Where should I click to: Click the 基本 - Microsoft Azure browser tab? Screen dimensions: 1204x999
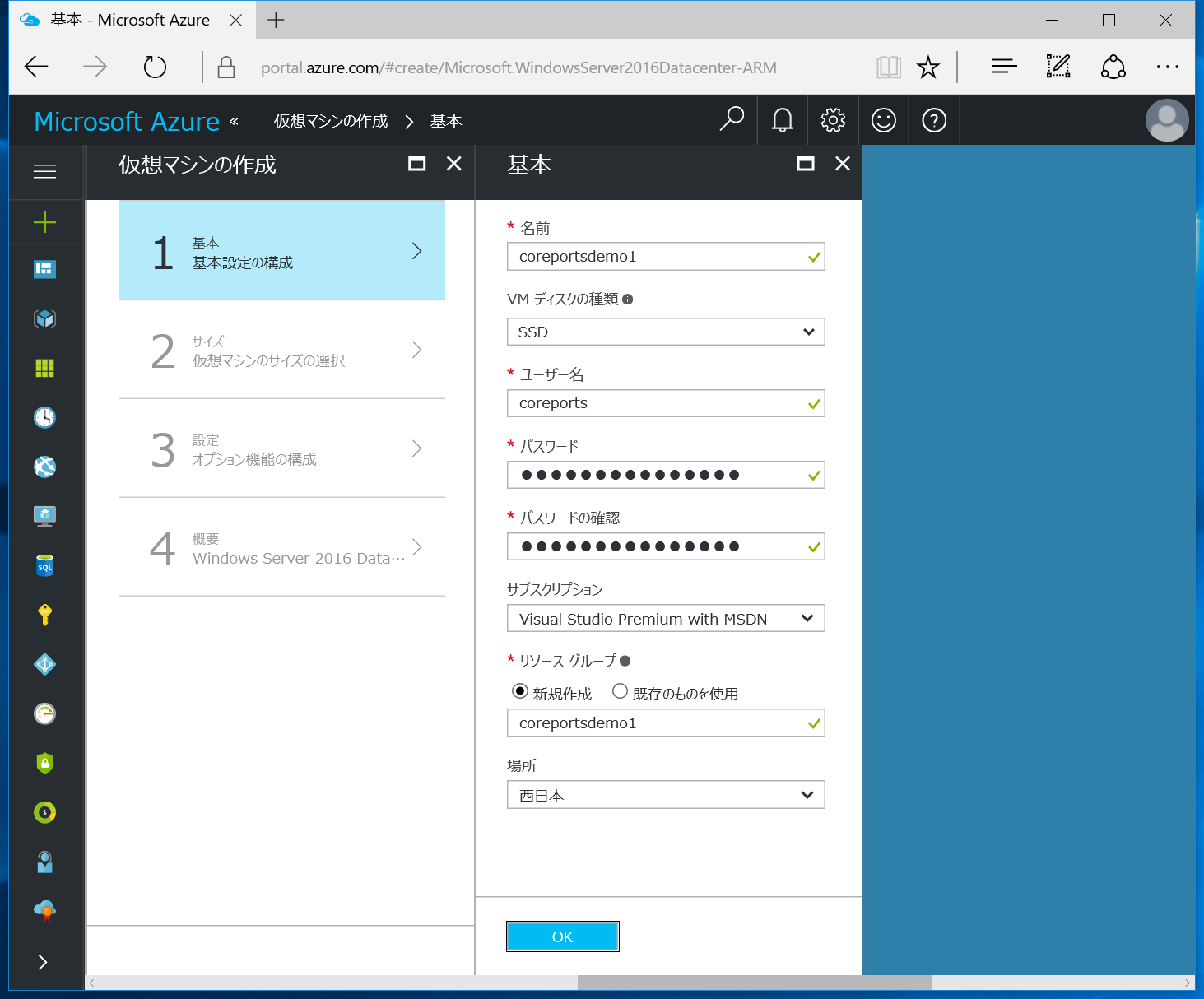tap(132, 20)
